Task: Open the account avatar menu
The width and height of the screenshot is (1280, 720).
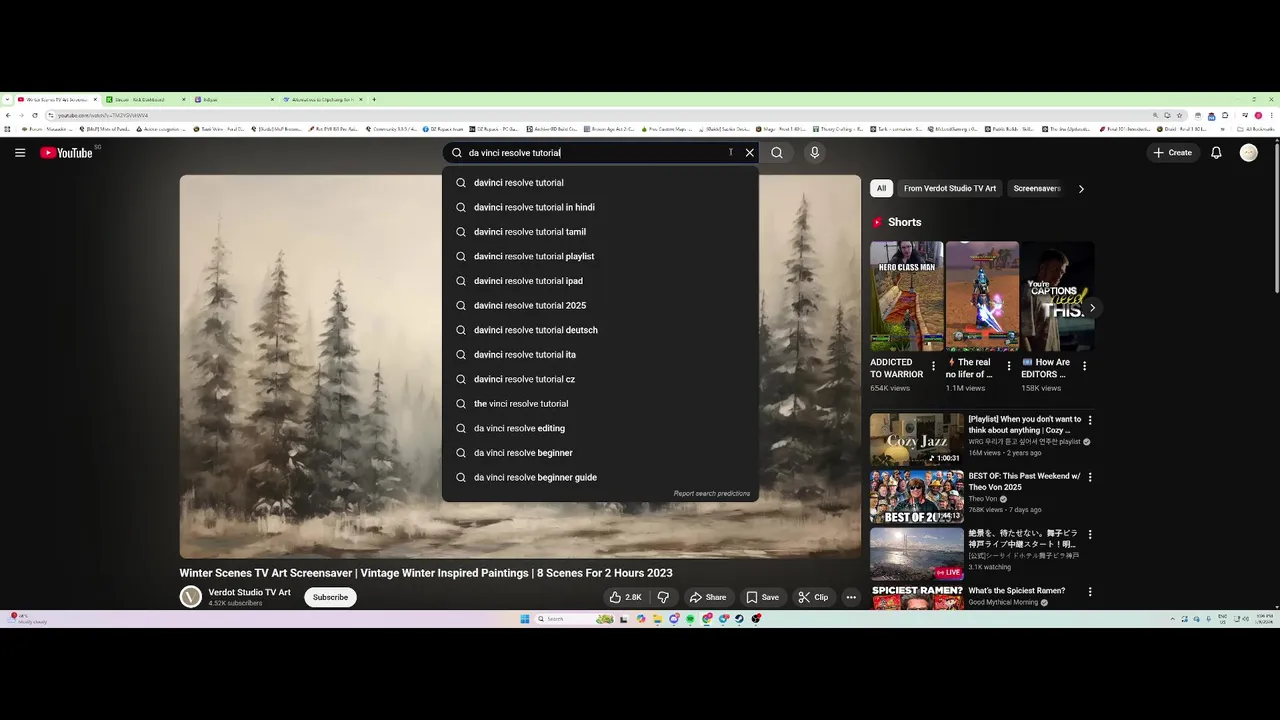Action: click(1248, 153)
